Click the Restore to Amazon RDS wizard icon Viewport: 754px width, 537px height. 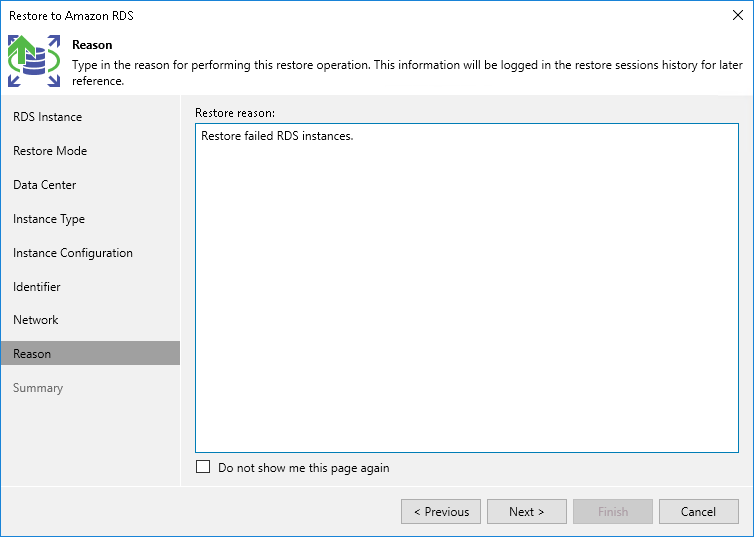tap(34, 62)
